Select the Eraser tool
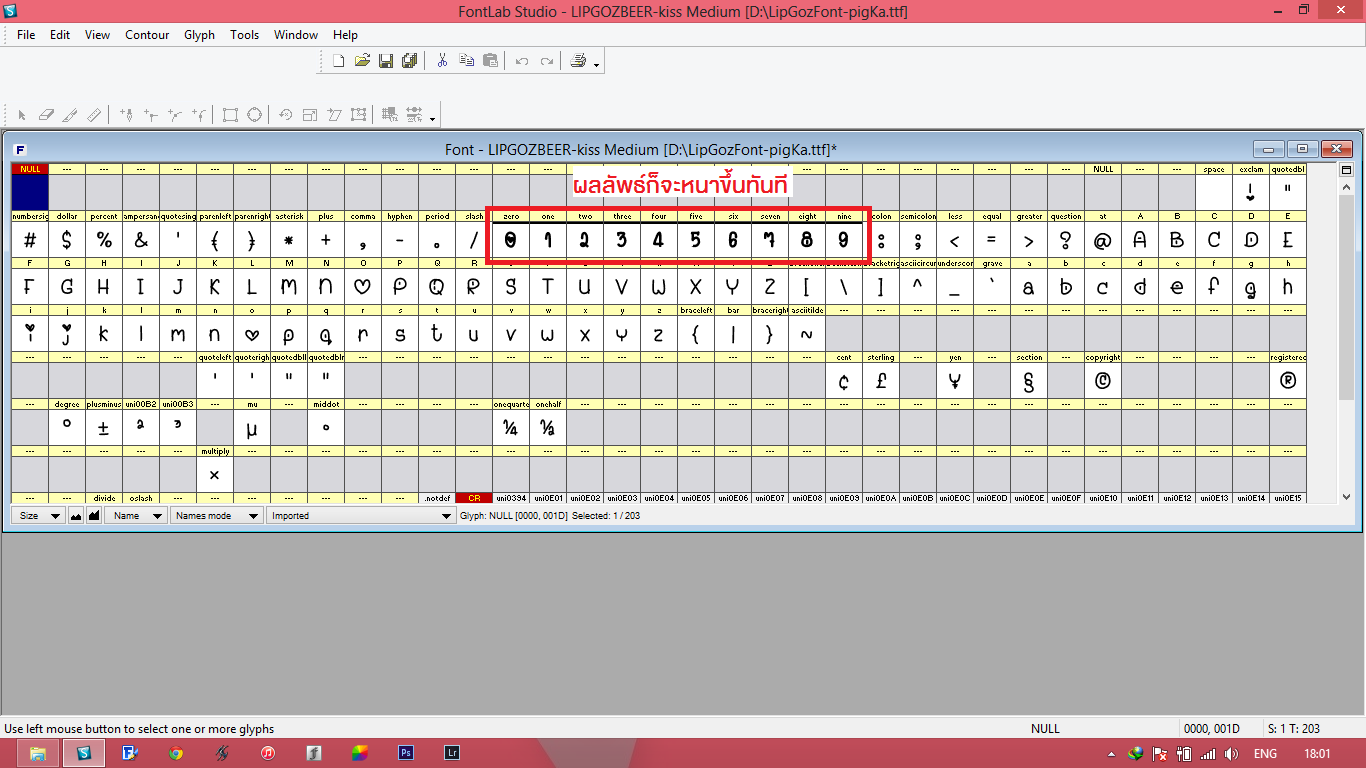The image size is (1366, 768). click(x=45, y=115)
